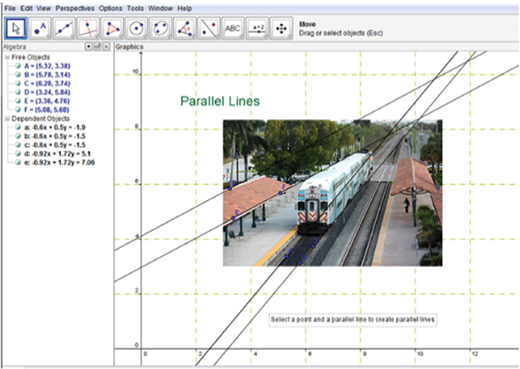
Task: Select line a: -0.6x + 0.5y = -1.9
Action: click(55, 127)
